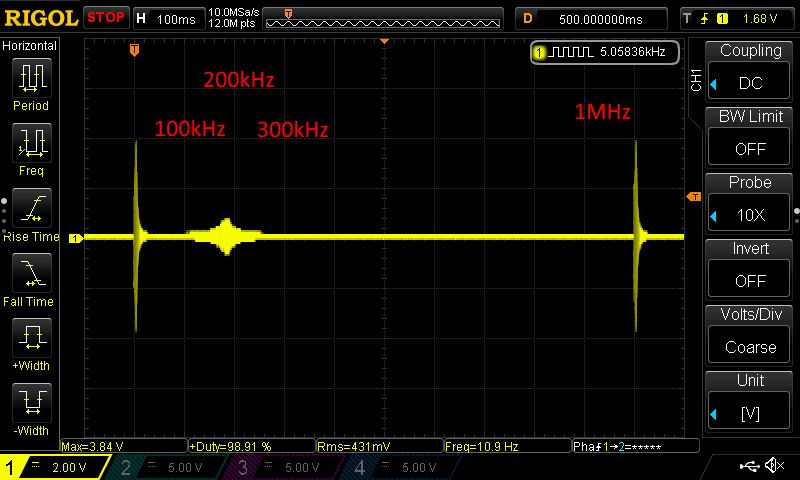Select channel 4 tab showing 5.00 V
The height and width of the screenshot is (480, 800).
pyautogui.click(x=403, y=467)
